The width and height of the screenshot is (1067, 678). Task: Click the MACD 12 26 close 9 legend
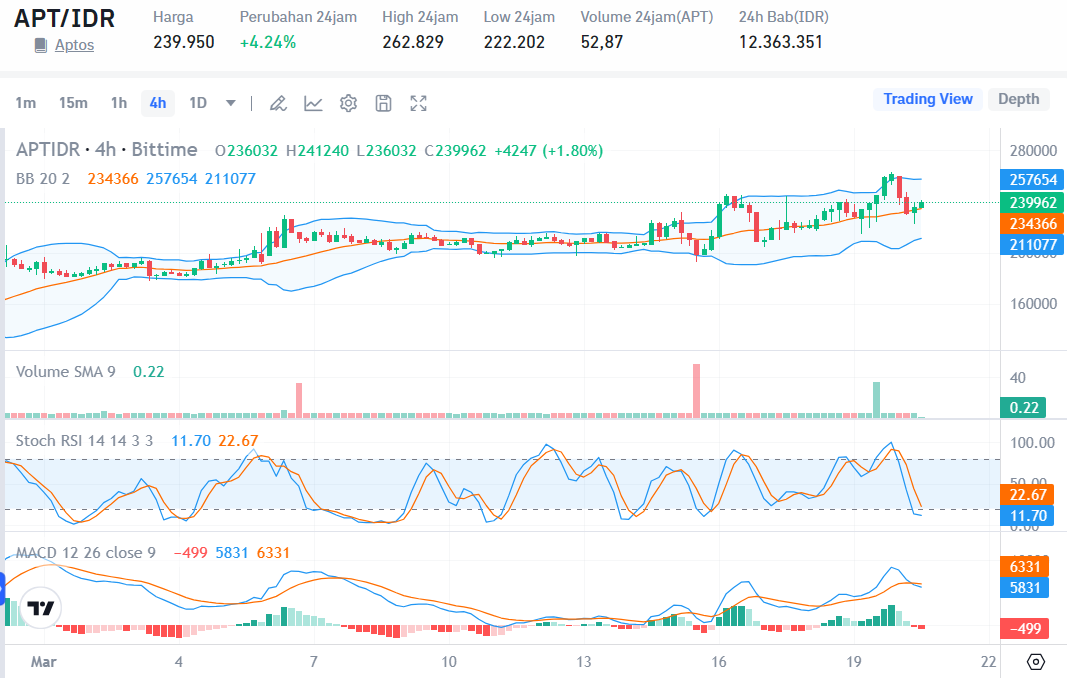(86, 553)
